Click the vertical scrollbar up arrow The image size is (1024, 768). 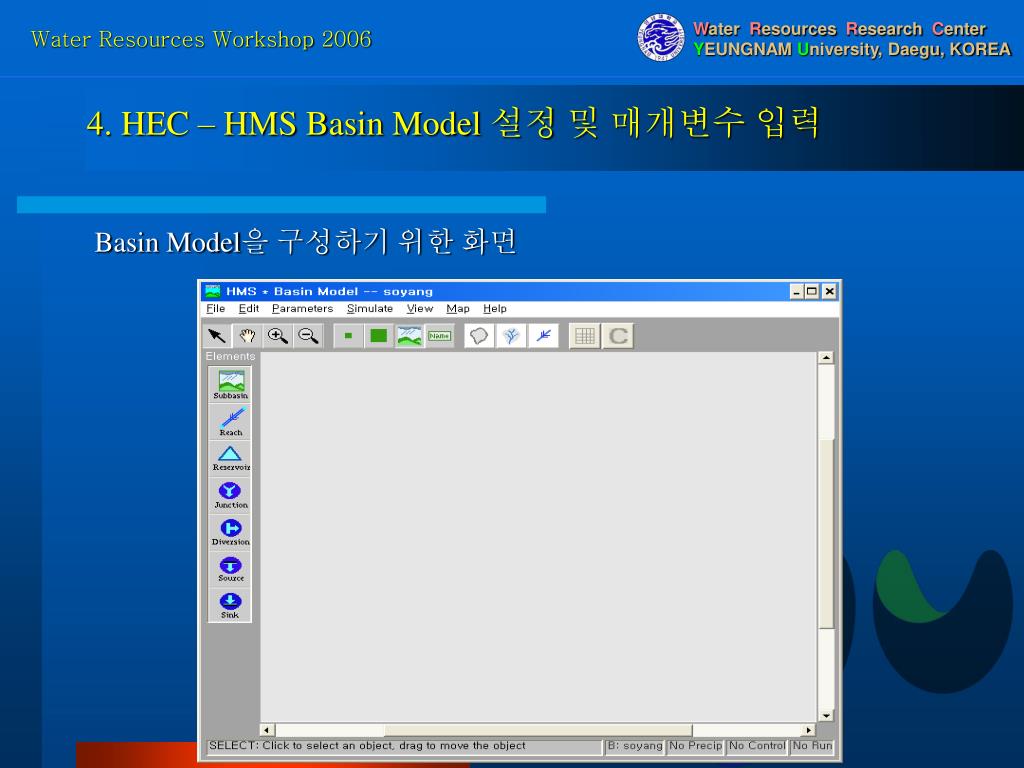pyautogui.click(x=826, y=358)
